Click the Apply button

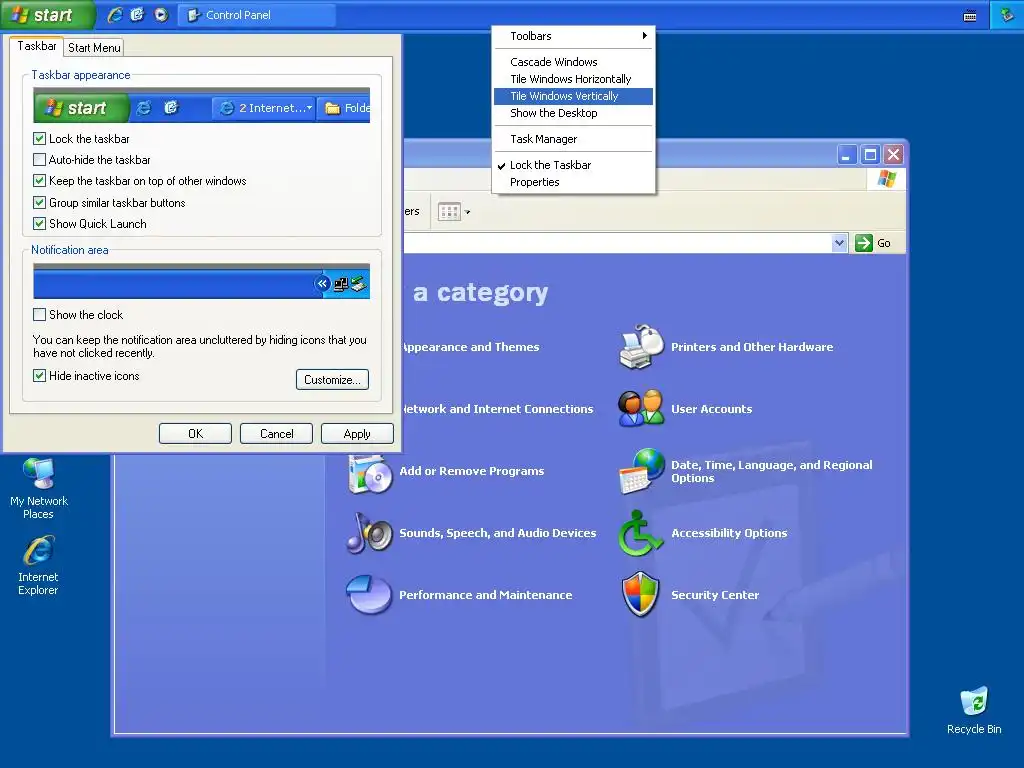tap(357, 434)
